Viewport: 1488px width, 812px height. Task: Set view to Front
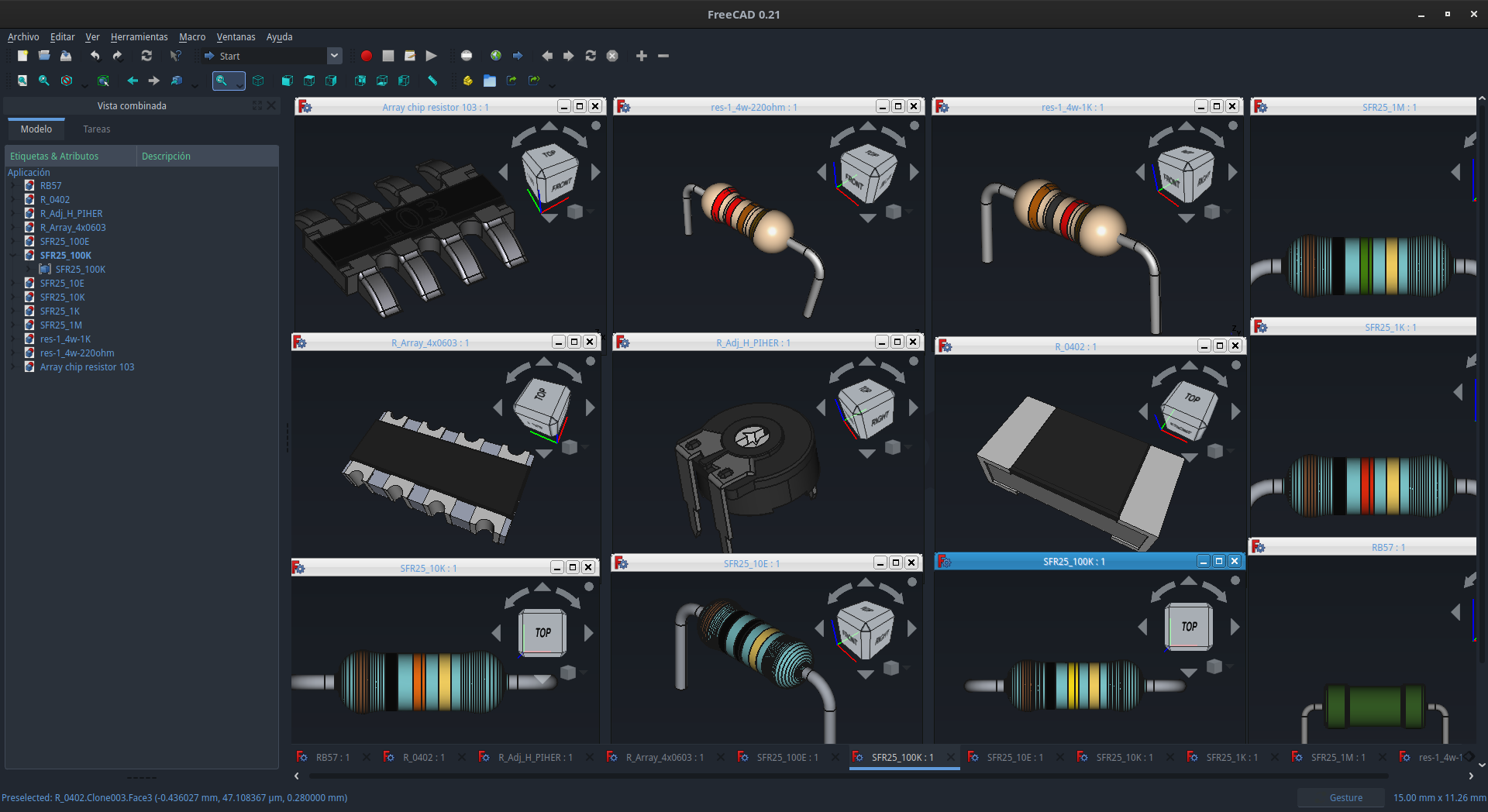(x=288, y=81)
